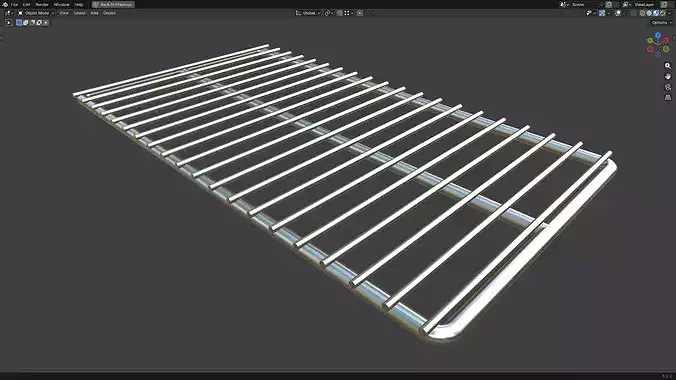Choose the Invert selection mode icon

39,22
